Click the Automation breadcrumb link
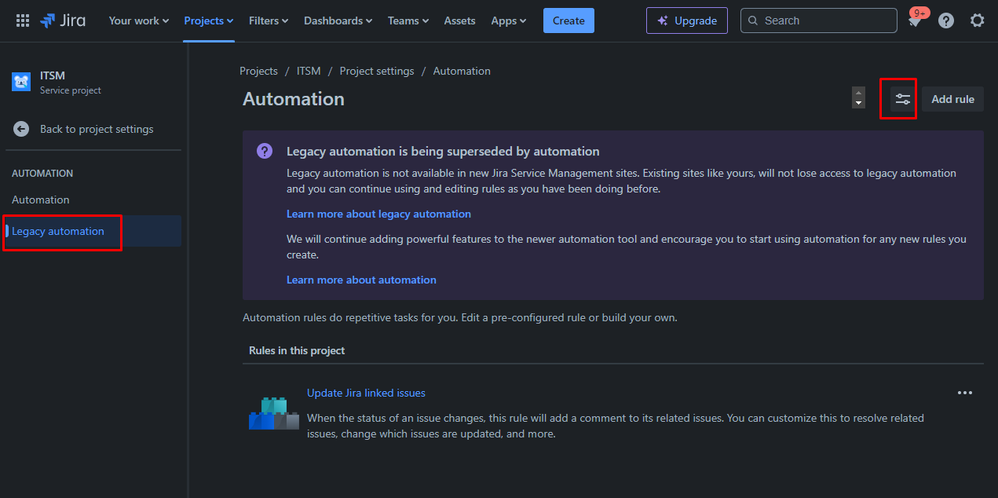Image resolution: width=998 pixels, height=498 pixels. coord(462,71)
